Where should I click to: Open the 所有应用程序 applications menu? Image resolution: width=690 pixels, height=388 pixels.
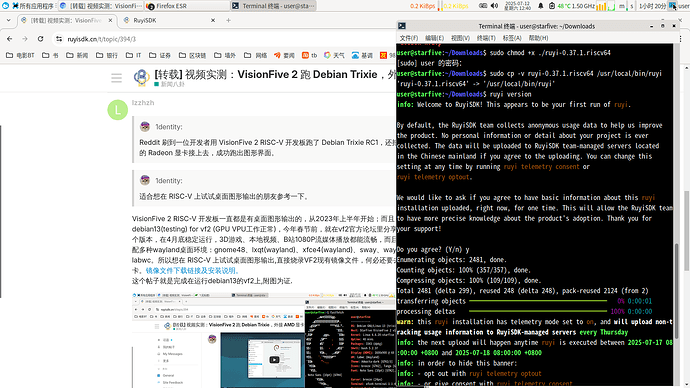click(33, 6)
